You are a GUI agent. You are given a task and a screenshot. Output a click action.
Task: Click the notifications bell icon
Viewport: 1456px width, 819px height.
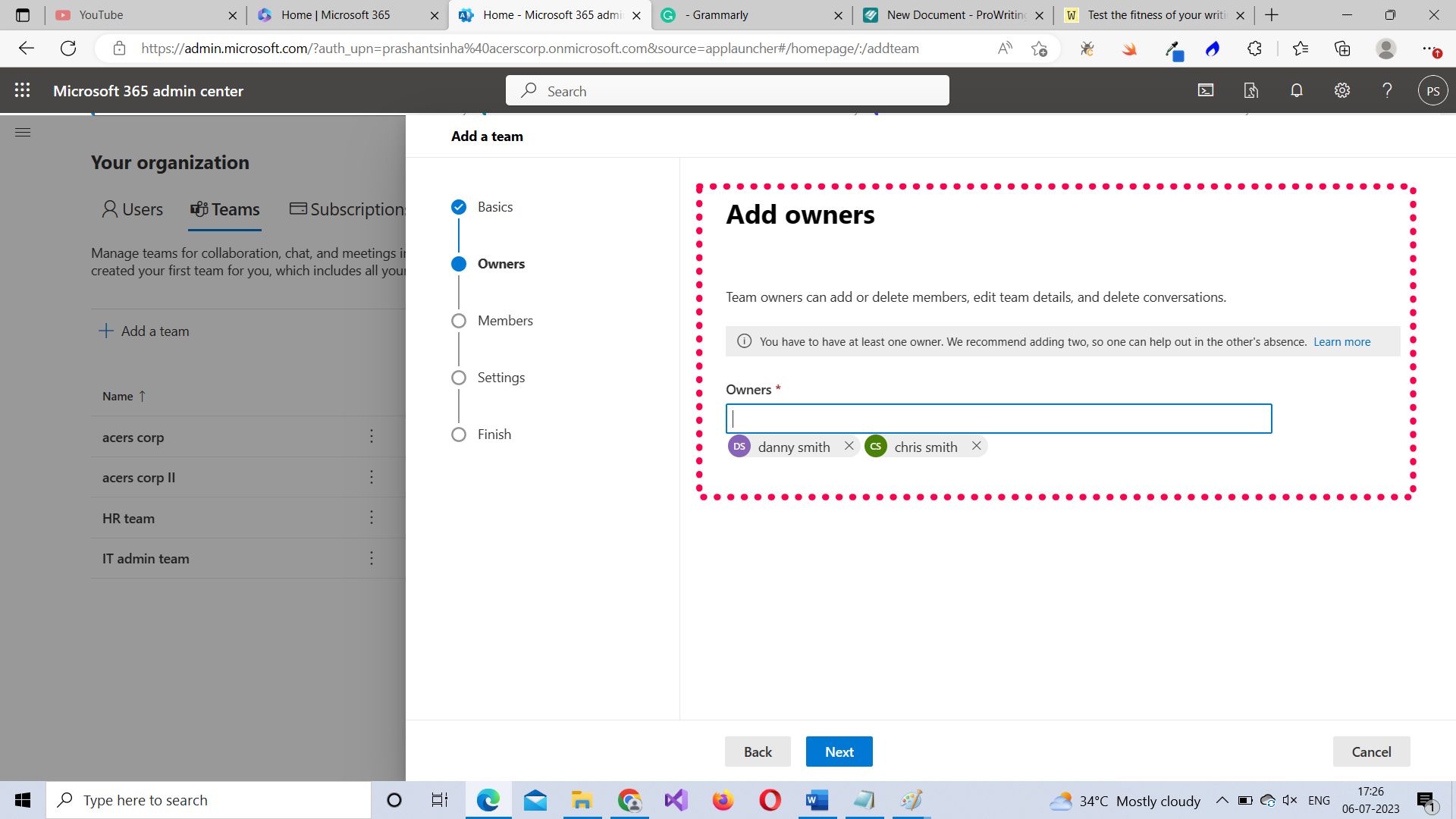pos(1297,90)
